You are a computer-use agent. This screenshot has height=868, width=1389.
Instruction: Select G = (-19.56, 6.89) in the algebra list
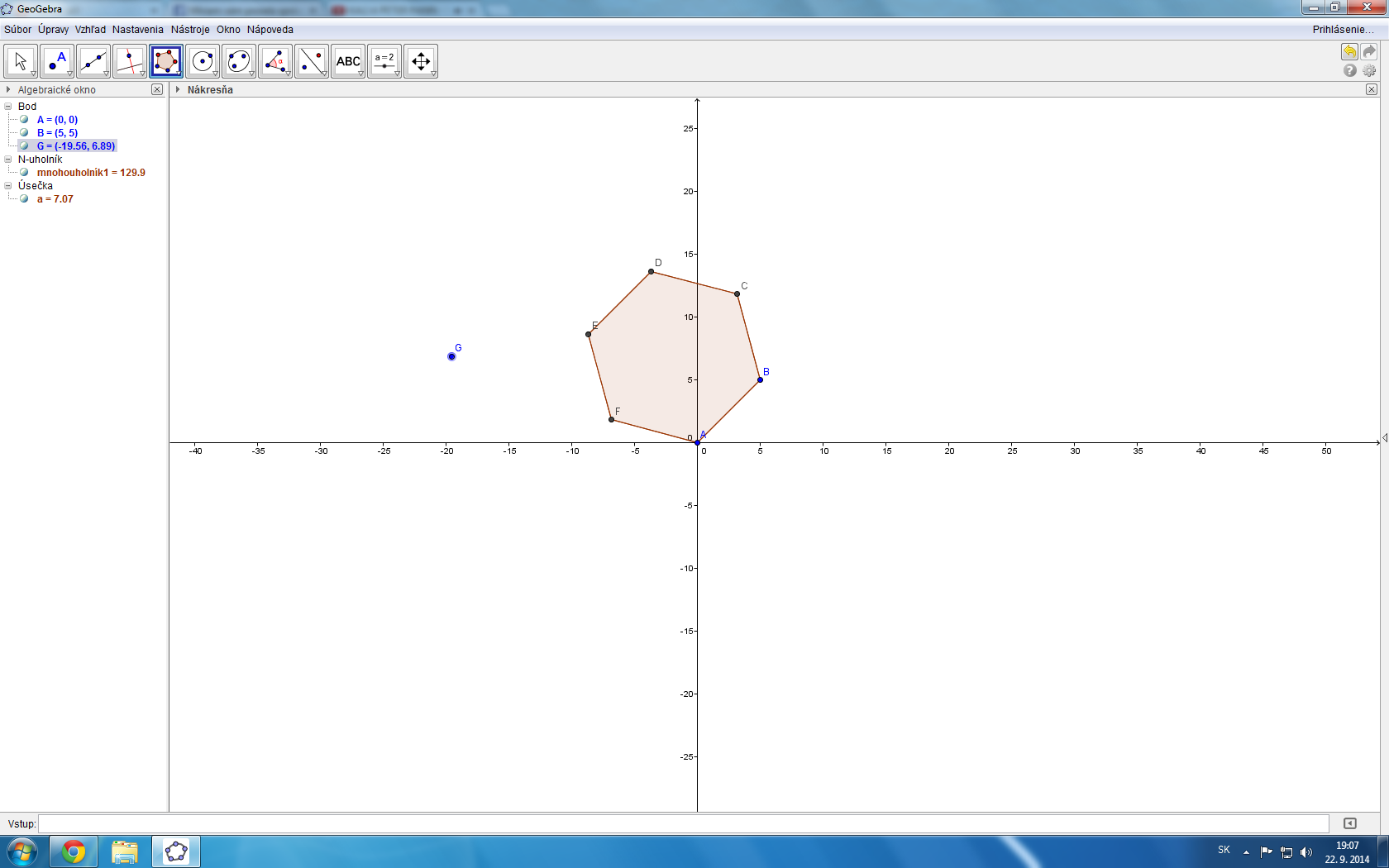tap(76, 145)
